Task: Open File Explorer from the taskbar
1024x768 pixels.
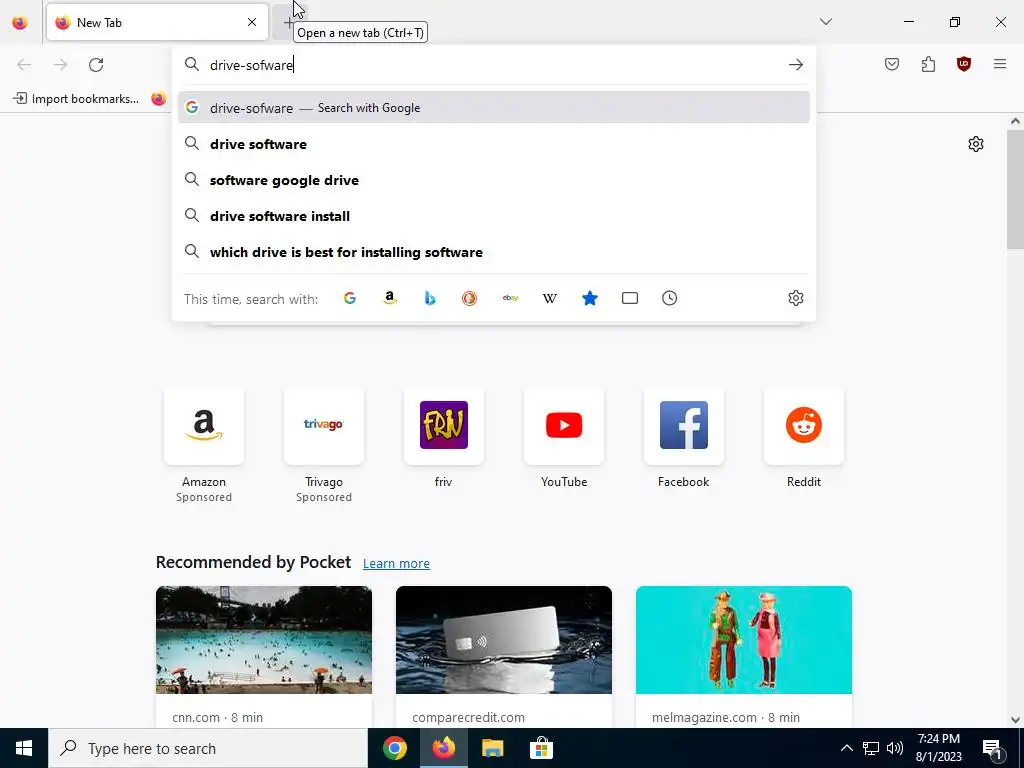Action: 492,748
